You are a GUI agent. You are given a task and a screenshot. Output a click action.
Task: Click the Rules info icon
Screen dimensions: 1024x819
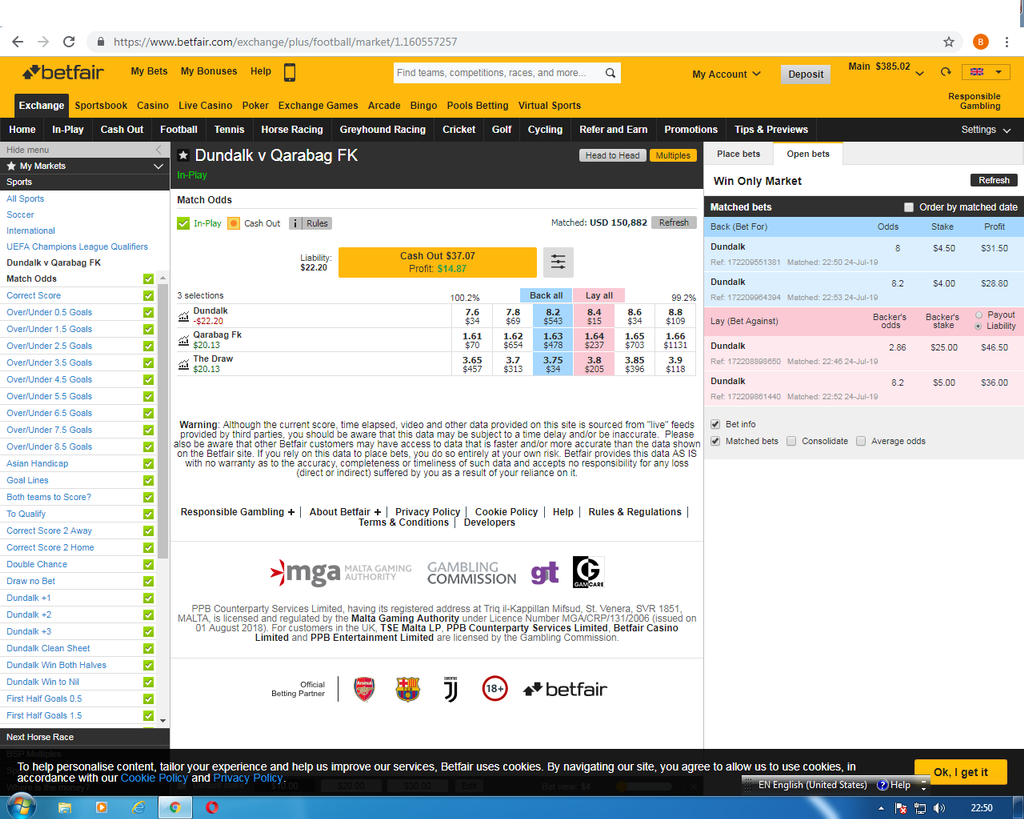click(x=296, y=223)
